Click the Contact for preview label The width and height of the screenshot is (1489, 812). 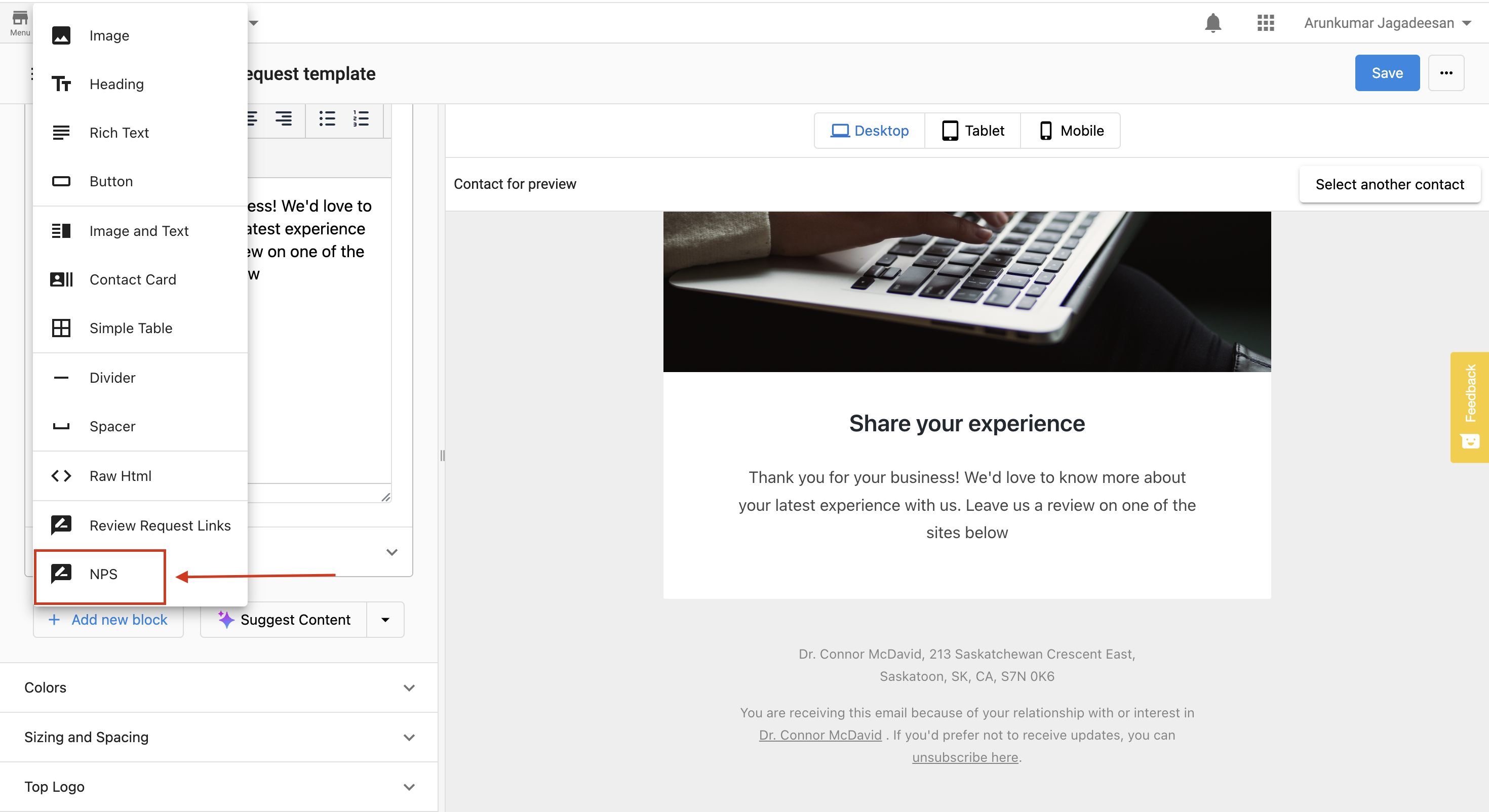click(x=515, y=184)
